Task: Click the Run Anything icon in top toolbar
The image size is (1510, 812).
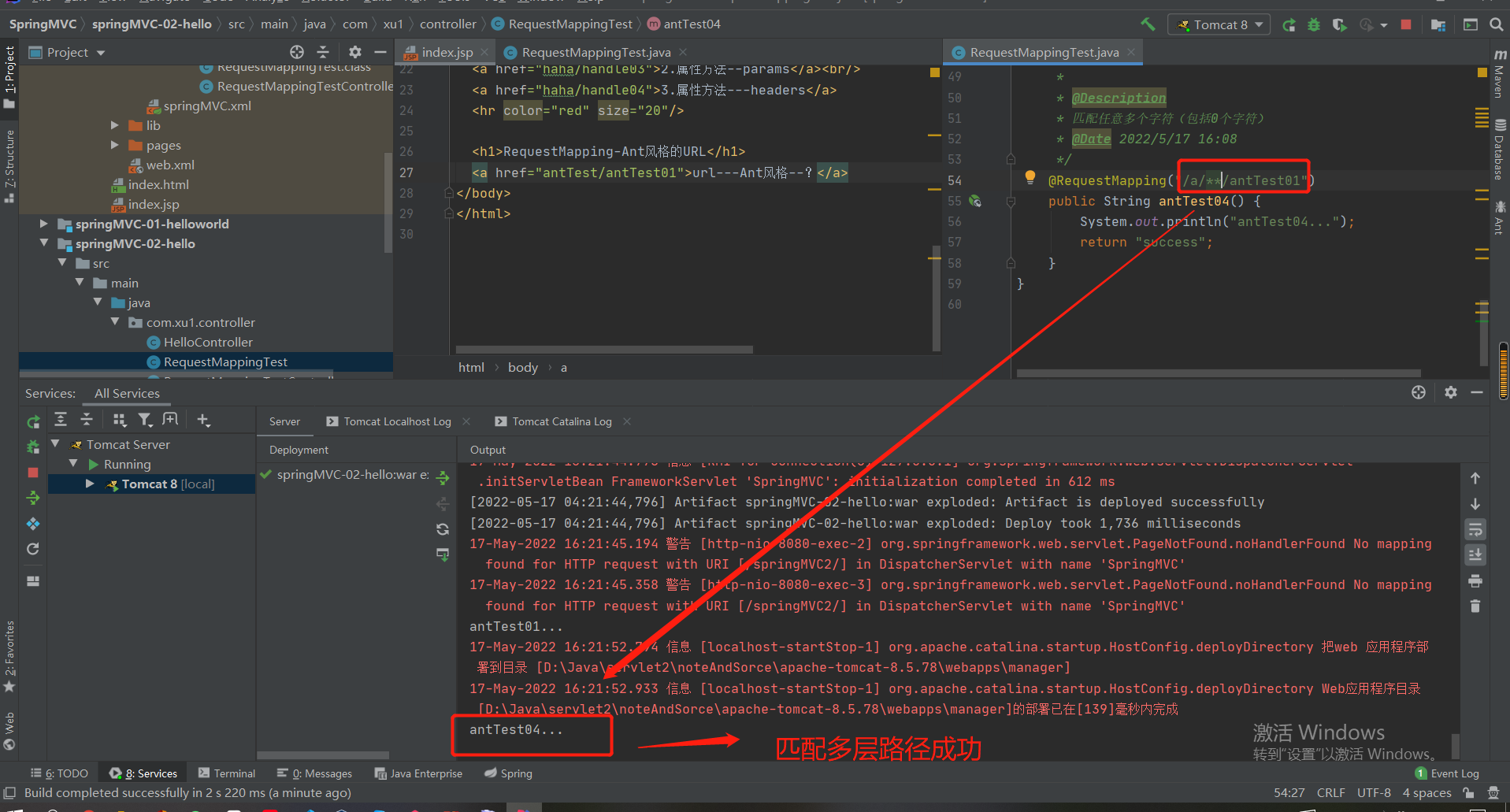Action: (1471, 25)
